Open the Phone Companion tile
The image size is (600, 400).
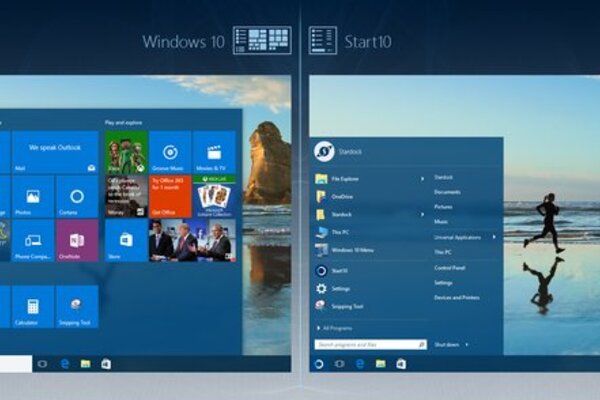pos(33,241)
